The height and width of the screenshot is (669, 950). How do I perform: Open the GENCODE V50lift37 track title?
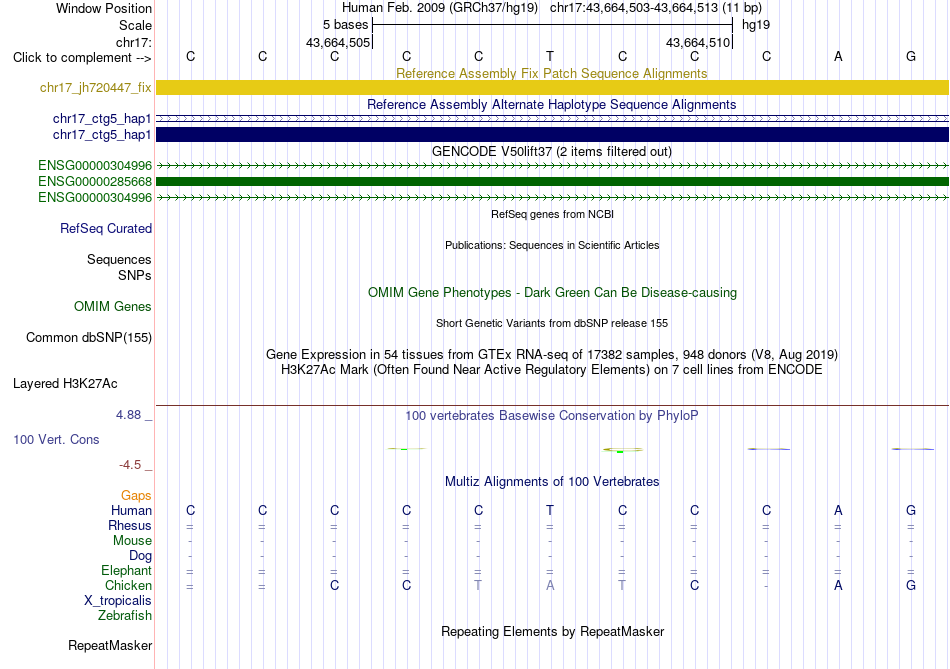click(551, 151)
